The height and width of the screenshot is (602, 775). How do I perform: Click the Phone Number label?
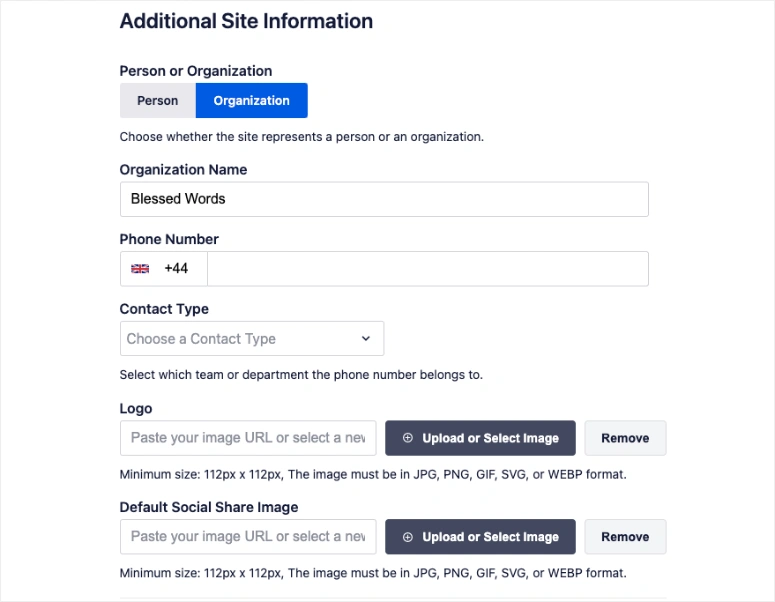[169, 239]
